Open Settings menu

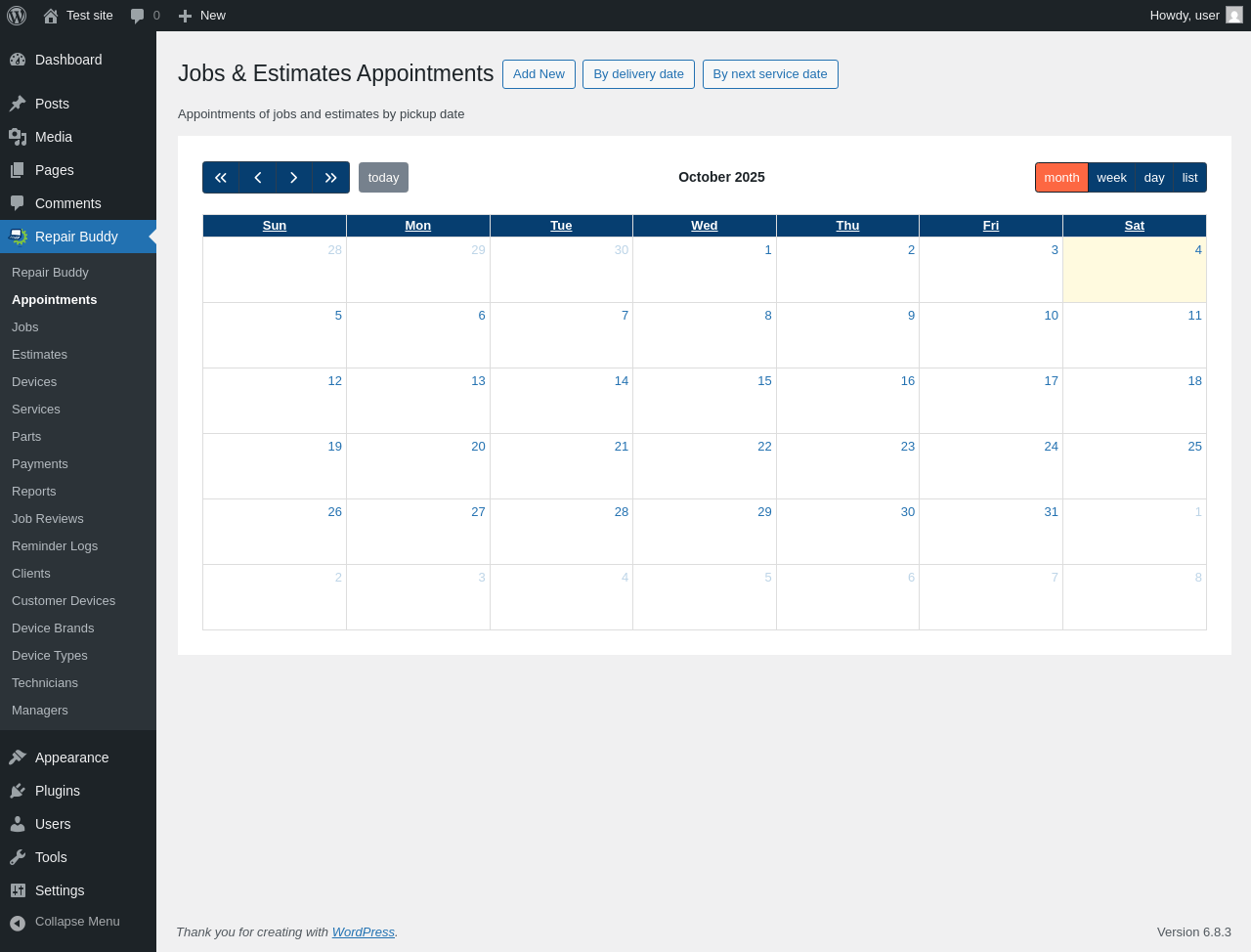[78, 890]
